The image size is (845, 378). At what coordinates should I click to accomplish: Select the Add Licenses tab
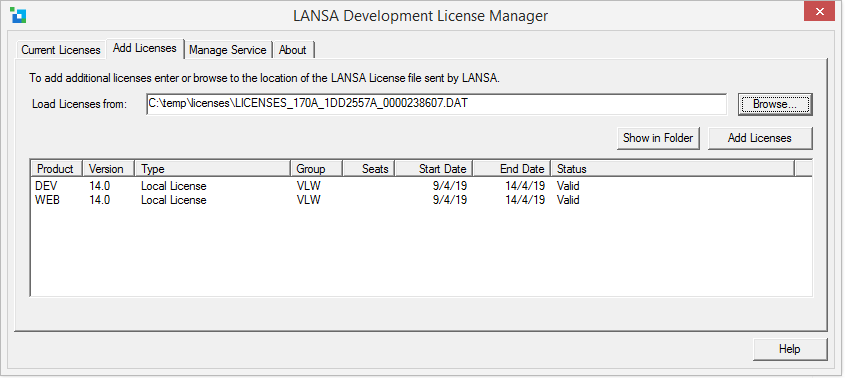point(144,48)
